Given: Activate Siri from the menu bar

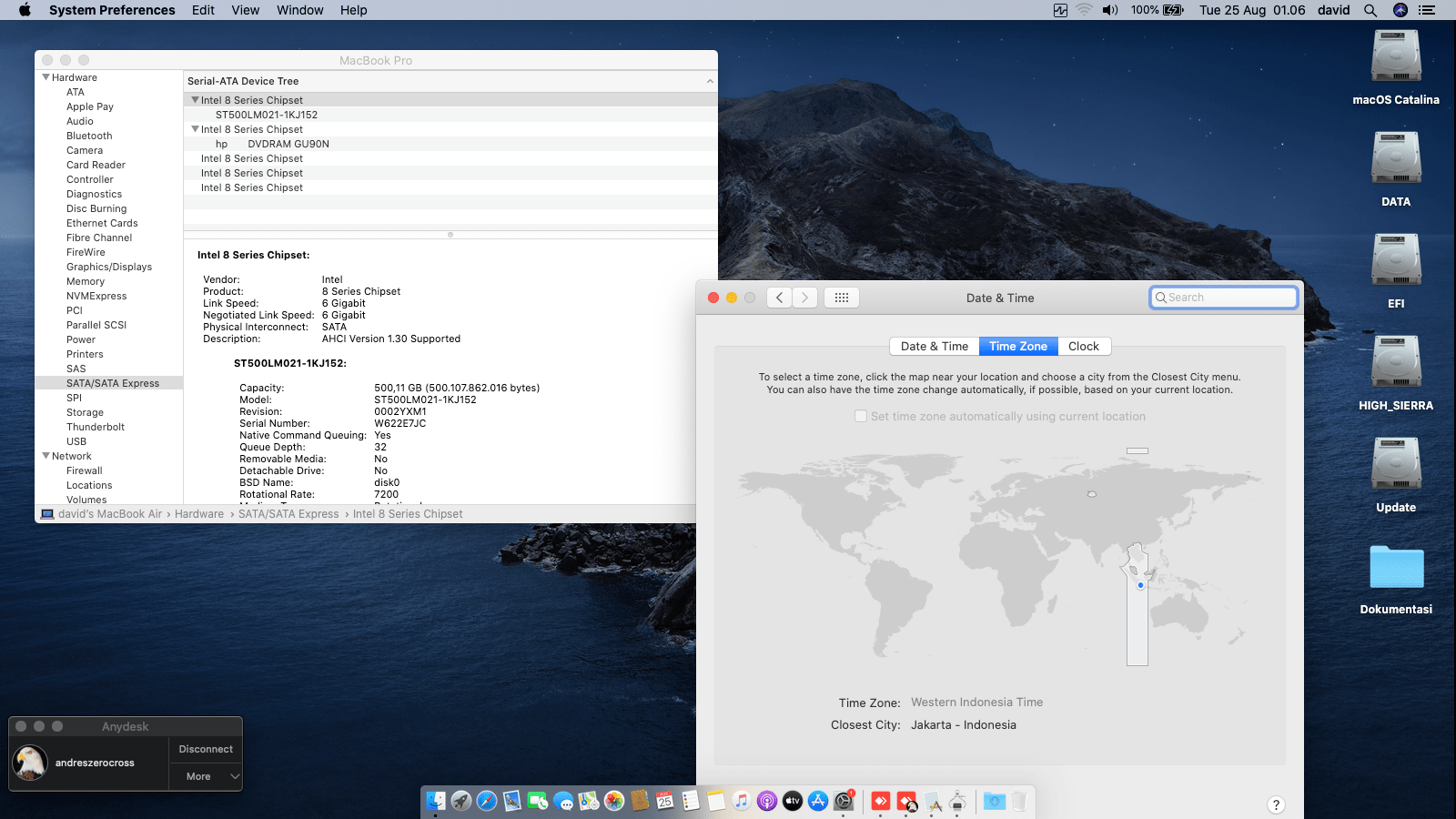Looking at the screenshot, I should pyautogui.click(x=1400, y=10).
